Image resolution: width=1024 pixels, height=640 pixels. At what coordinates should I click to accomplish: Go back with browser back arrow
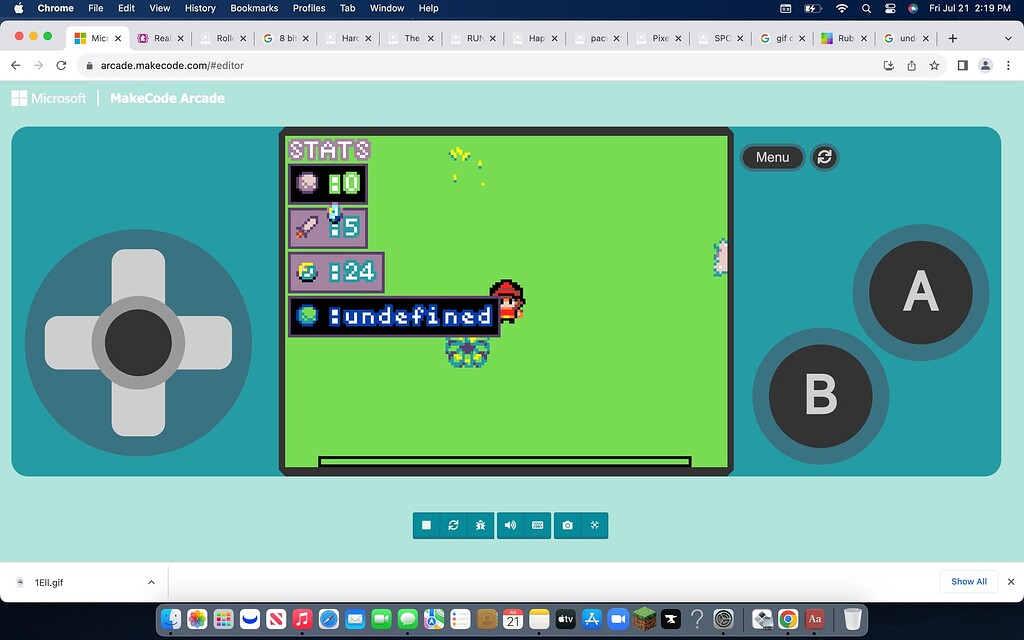16,65
